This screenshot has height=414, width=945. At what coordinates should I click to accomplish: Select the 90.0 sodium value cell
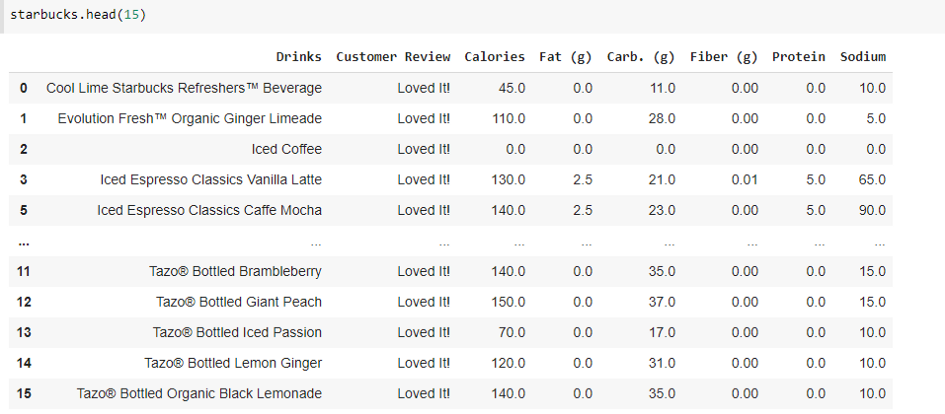pyautogui.click(x=873, y=210)
